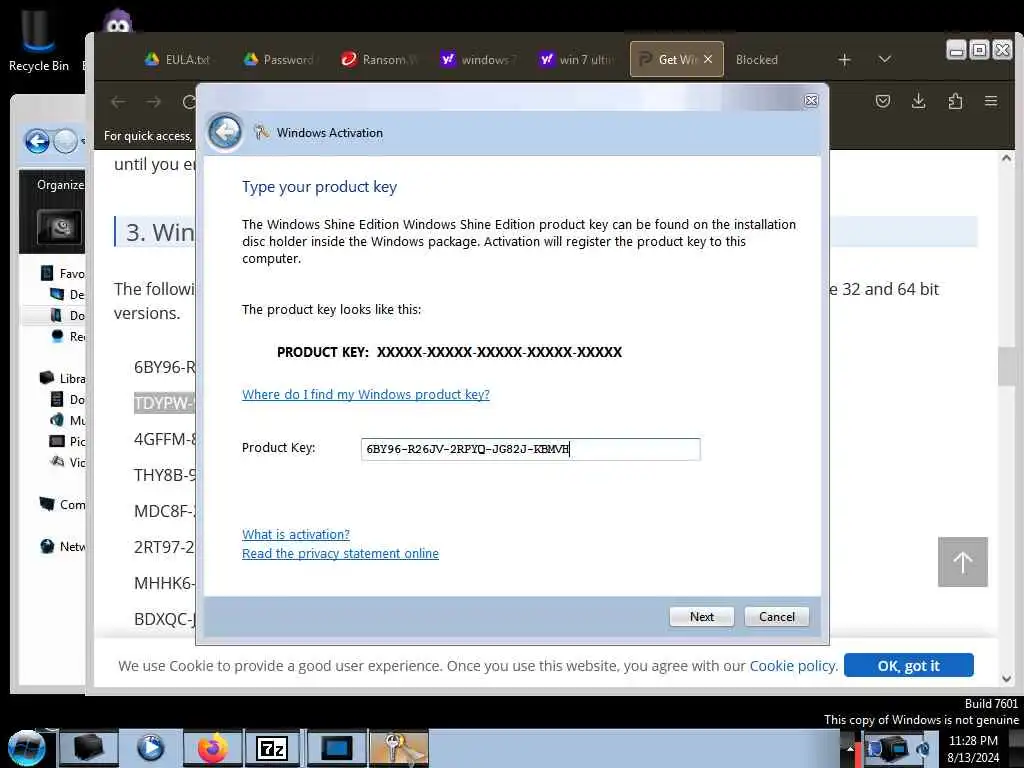
Task: Click the browser vertical scrollbar thumb
Action: pos(1006,366)
